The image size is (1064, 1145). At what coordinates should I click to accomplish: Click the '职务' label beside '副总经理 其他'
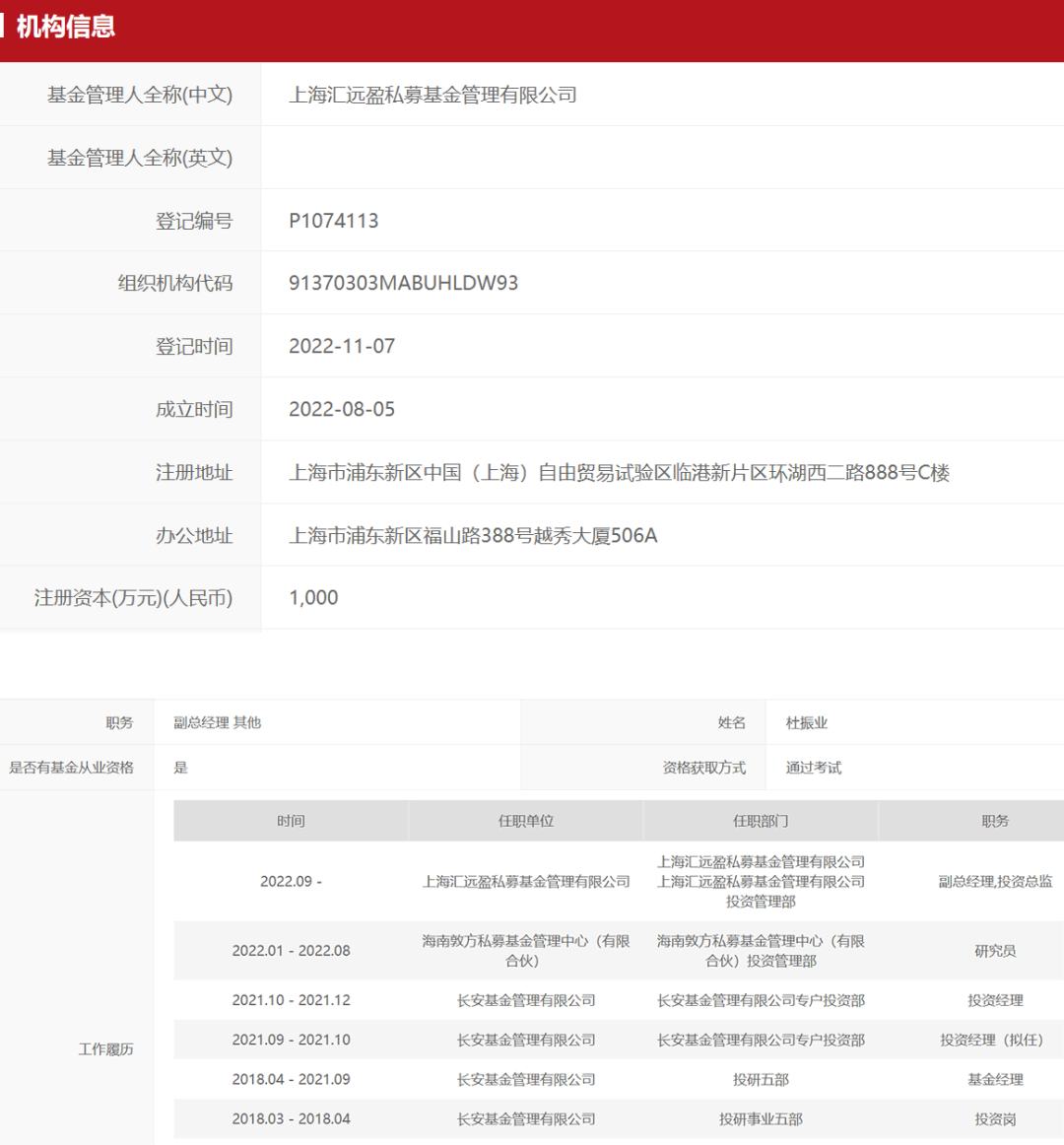[x=120, y=723]
